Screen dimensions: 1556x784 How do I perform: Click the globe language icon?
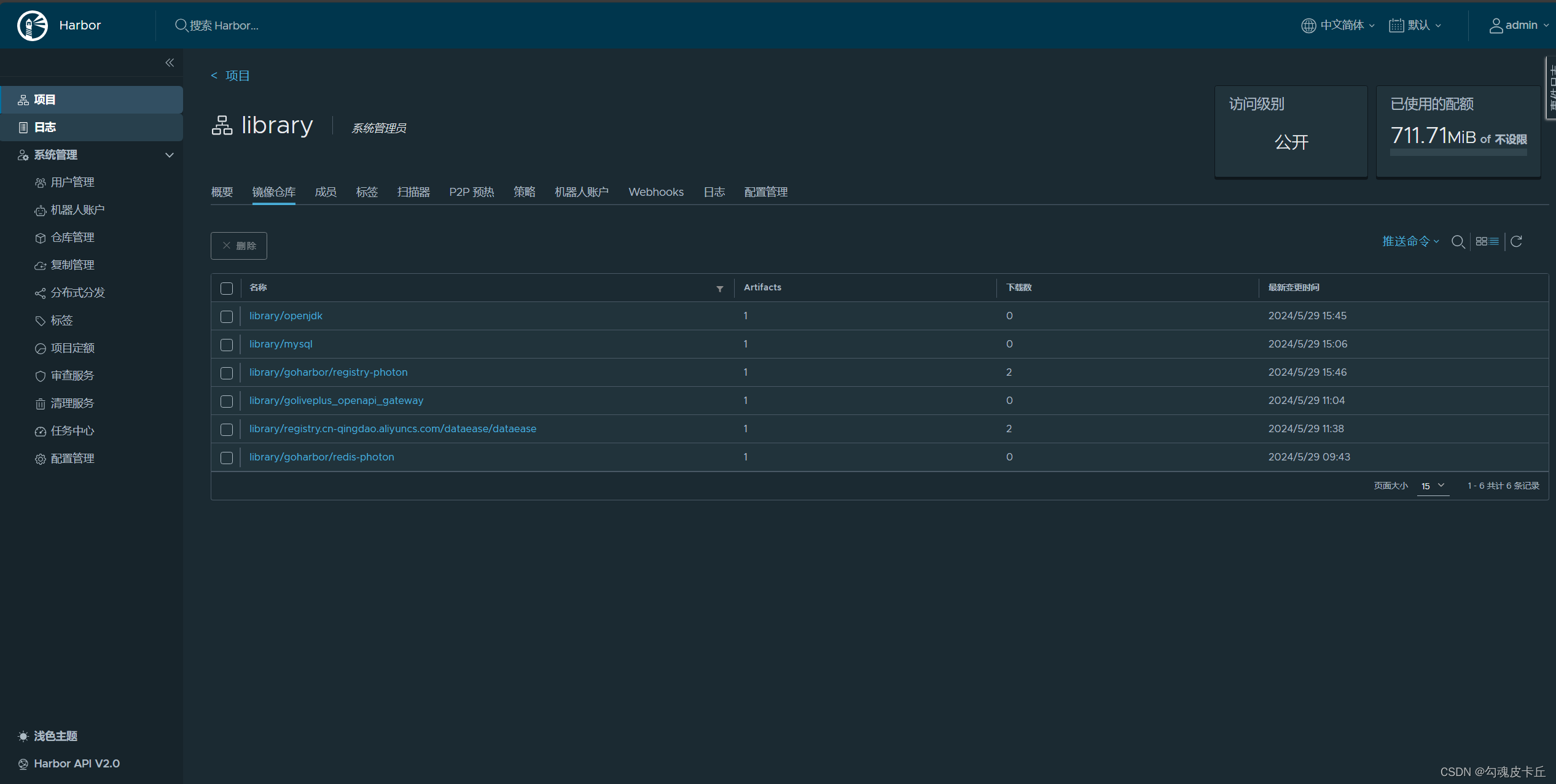[1308, 25]
